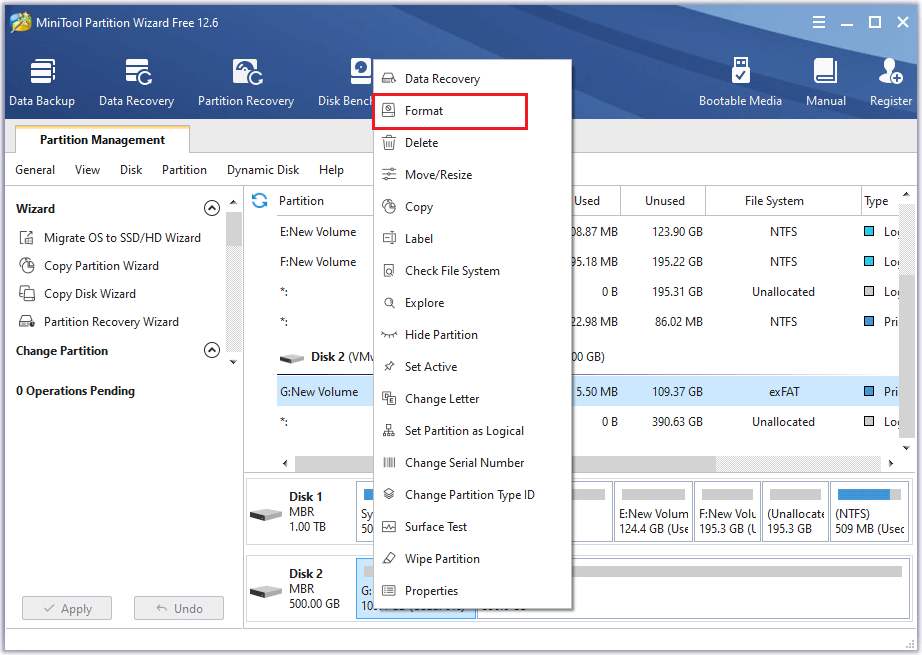Select 509 MB NTFS block in disk map

click(x=869, y=512)
